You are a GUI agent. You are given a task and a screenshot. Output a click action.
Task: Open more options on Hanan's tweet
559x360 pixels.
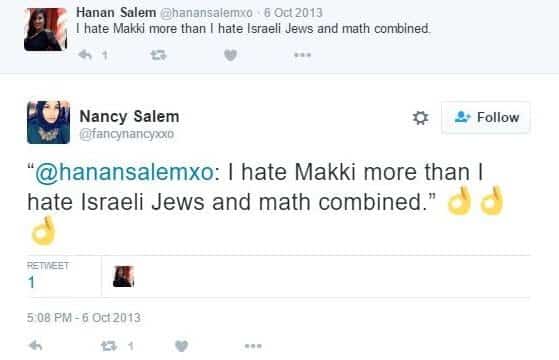(x=303, y=55)
